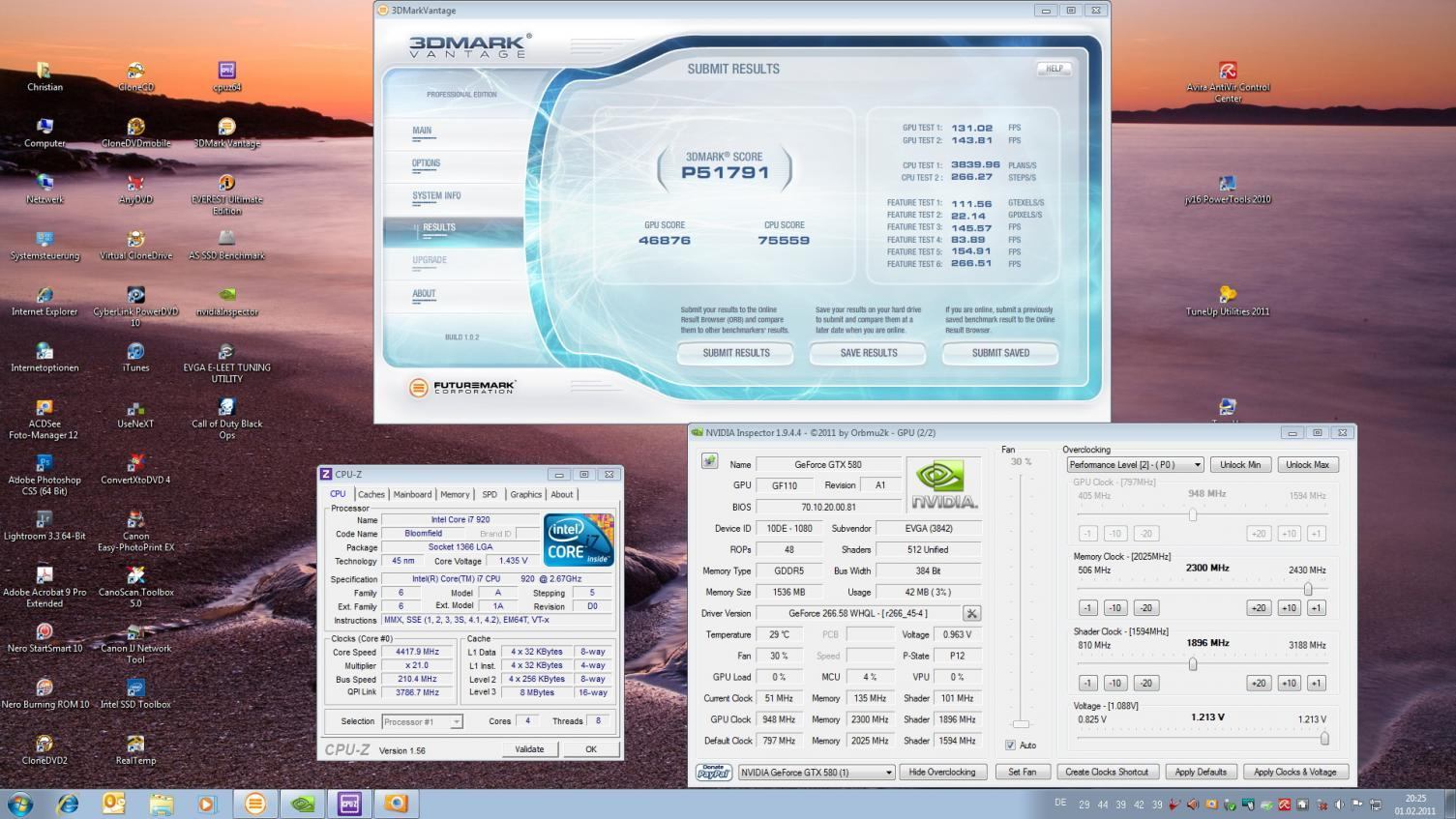Open AnyDVD desktop icon
This screenshot has width=1456, height=819.
tap(135, 189)
